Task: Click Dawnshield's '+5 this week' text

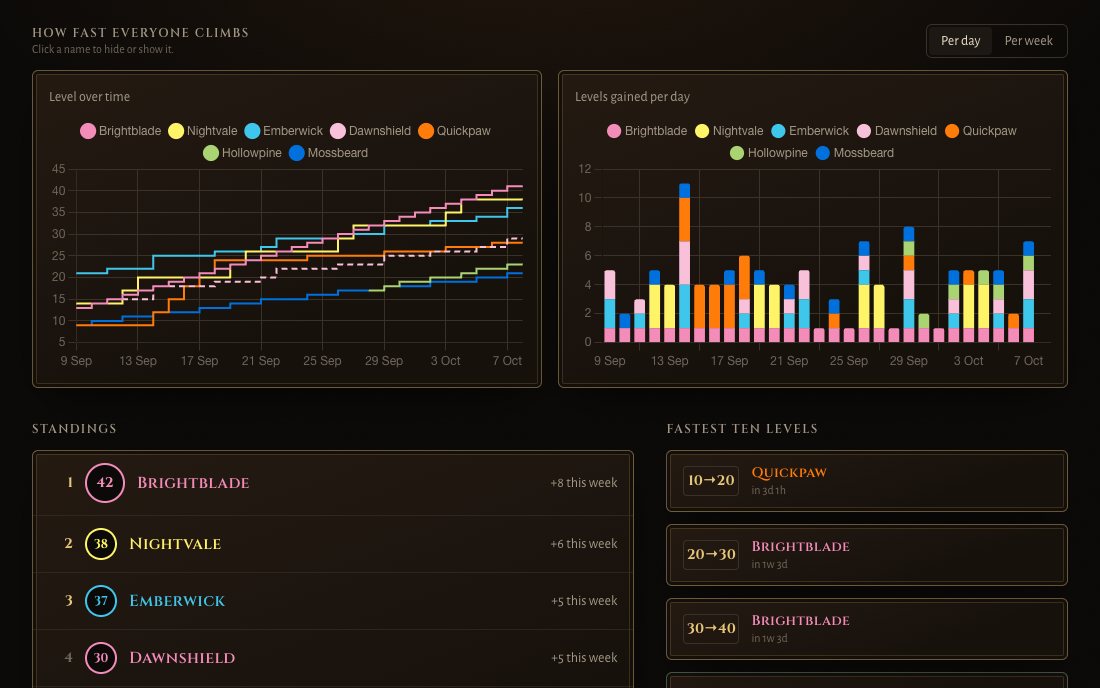Action: tap(584, 658)
